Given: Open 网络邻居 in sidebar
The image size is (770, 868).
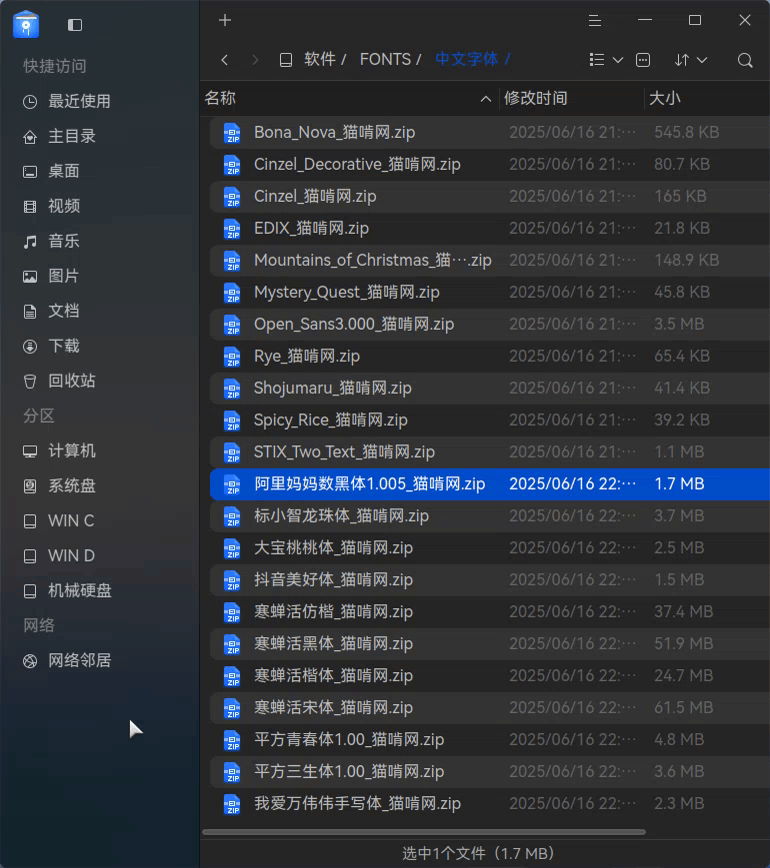Looking at the screenshot, I should point(80,660).
